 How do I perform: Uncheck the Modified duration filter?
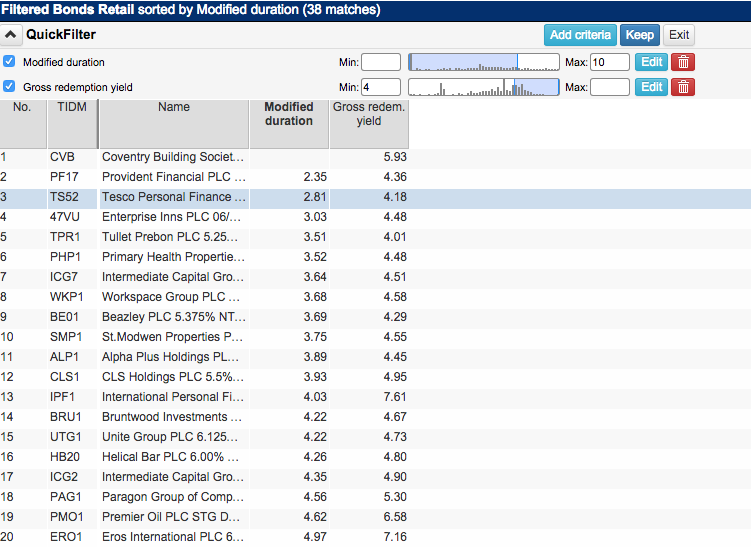pos(9,62)
